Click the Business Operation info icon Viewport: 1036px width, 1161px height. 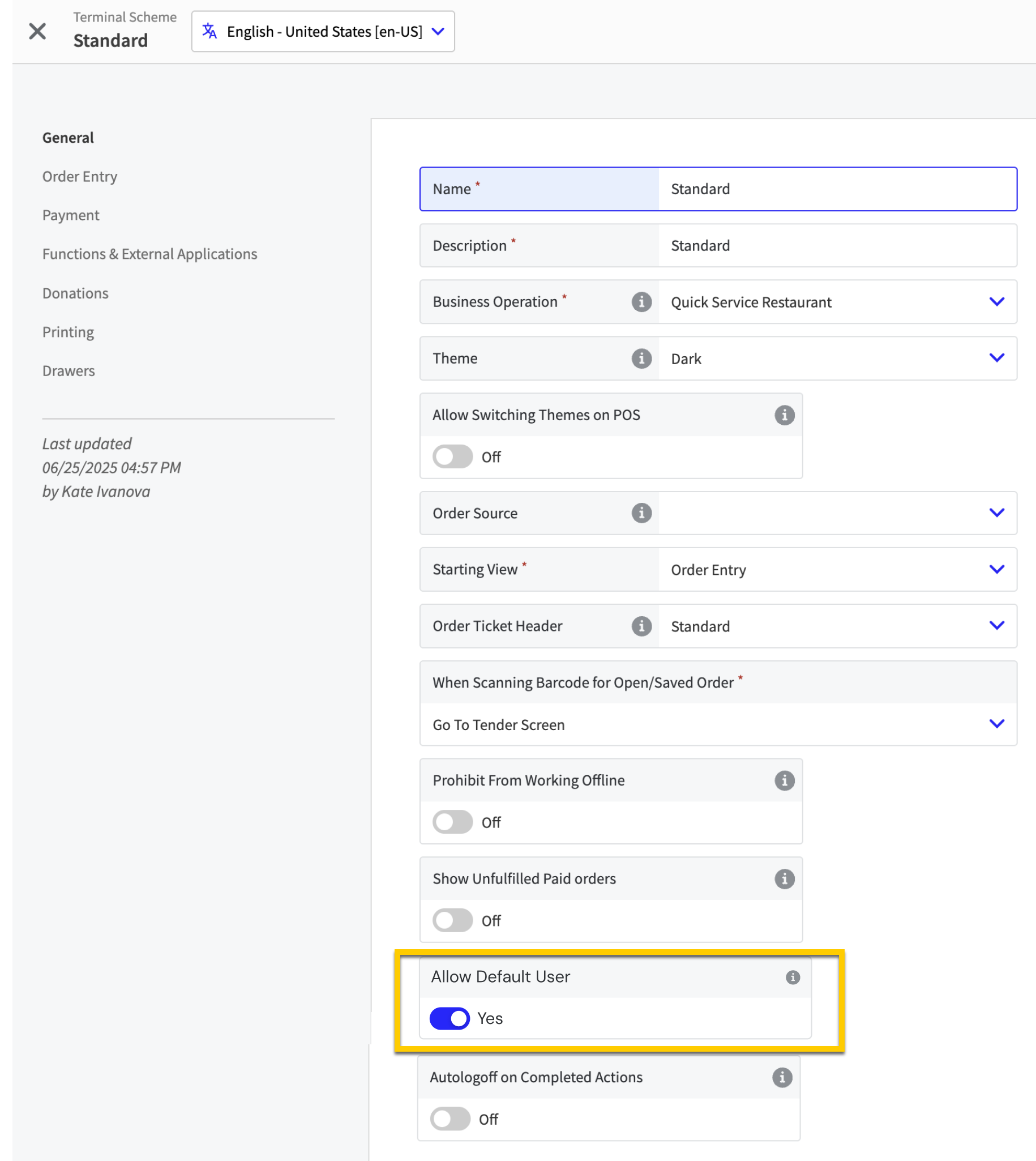pyautogui.click(x=641, y=302)
